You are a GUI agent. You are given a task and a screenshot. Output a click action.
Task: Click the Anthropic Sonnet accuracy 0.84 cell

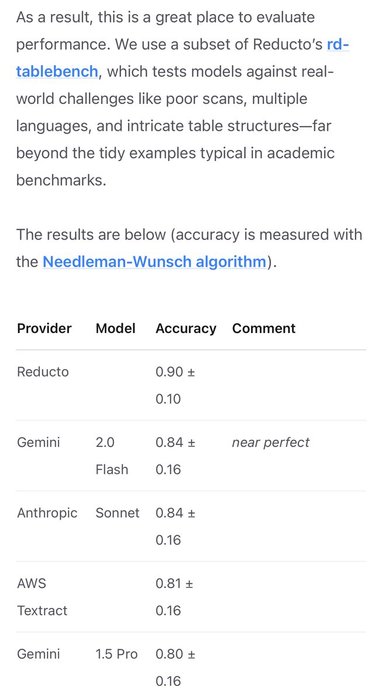(x=175, y=526)
